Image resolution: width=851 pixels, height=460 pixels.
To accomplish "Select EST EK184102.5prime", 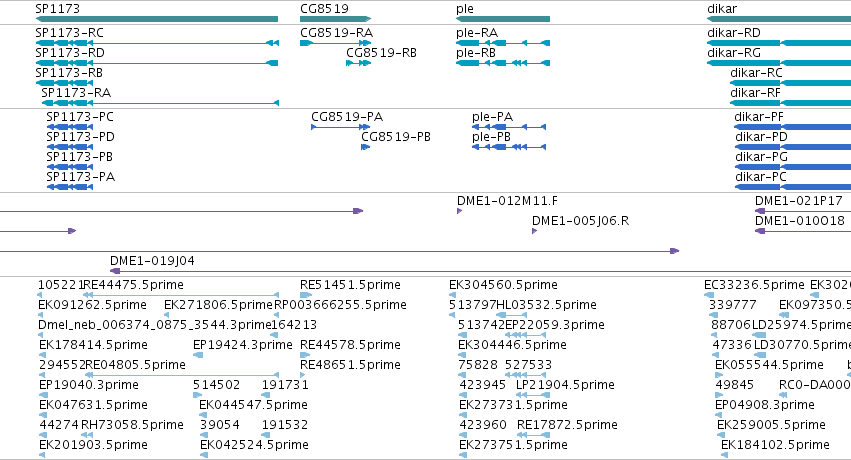I will [776, 445].
